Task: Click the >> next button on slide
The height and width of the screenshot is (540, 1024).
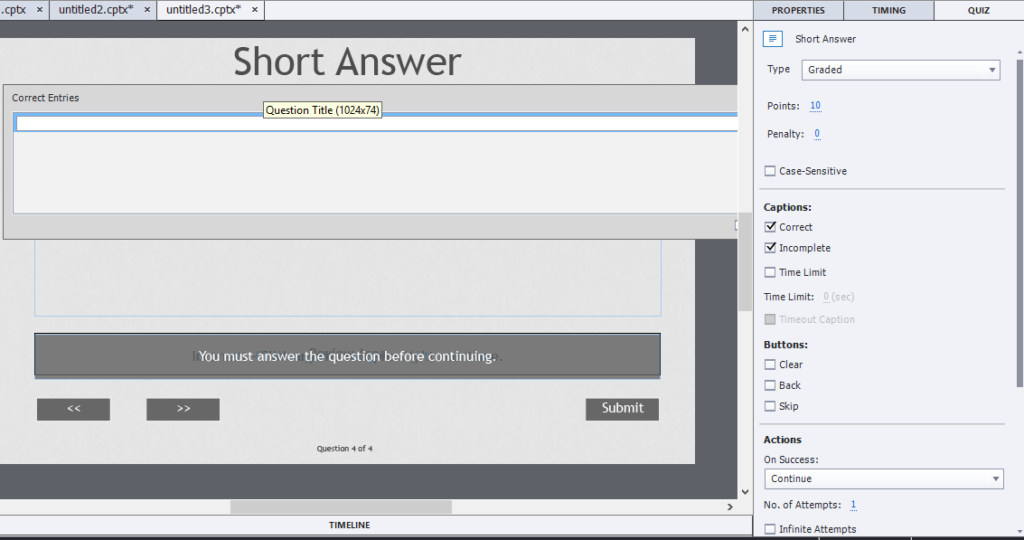Action: tap(183, 409)
